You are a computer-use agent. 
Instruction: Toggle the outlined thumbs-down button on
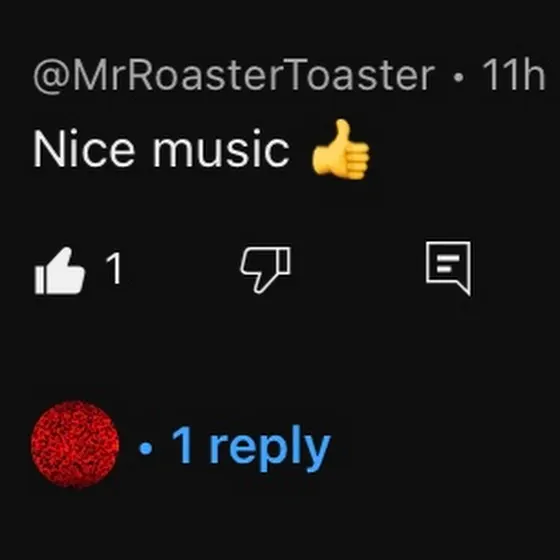[265, 270]
